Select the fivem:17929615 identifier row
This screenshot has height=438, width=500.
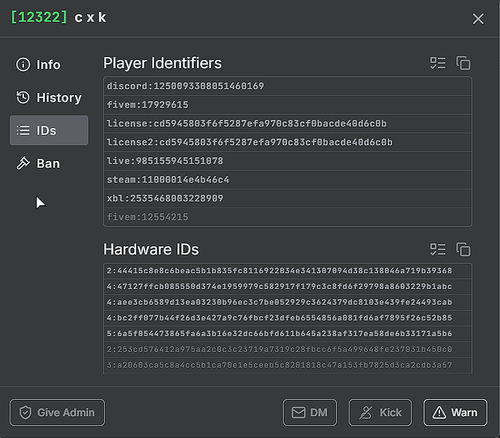(287, 105)
